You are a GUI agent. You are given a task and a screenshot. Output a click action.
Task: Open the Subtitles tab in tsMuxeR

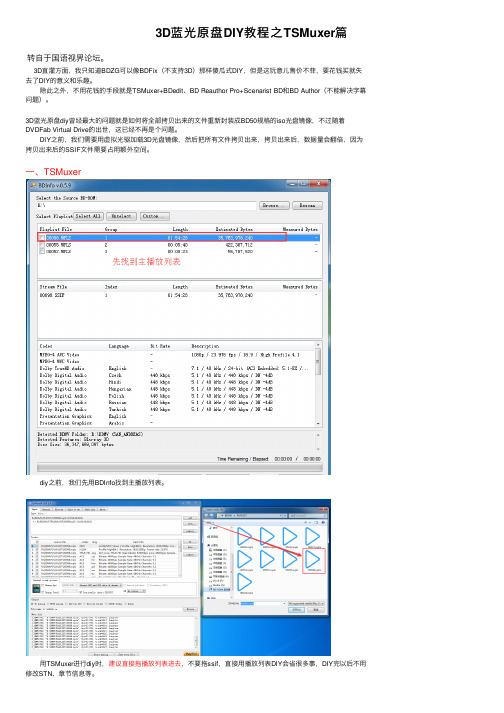[x=90, y=509]
